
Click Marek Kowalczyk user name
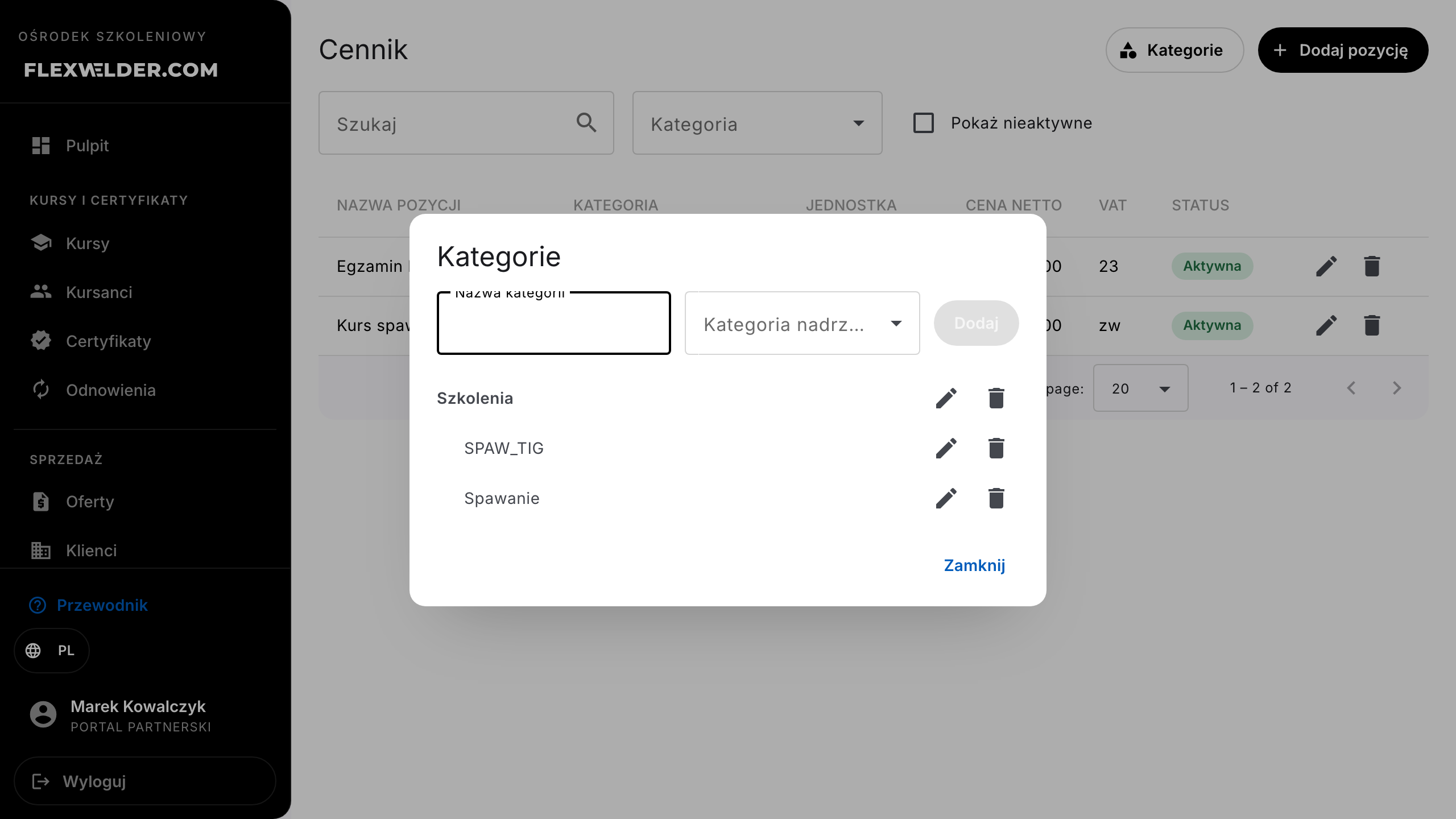point(138,706)
